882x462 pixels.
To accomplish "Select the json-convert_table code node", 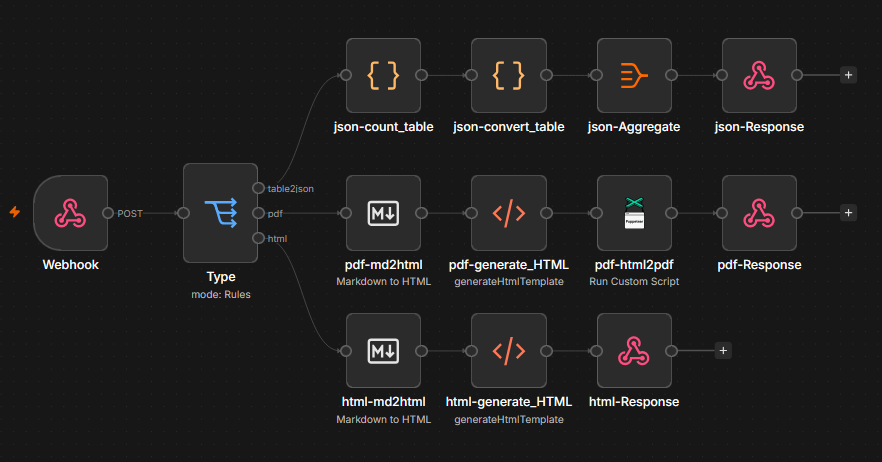I will 508,75.
